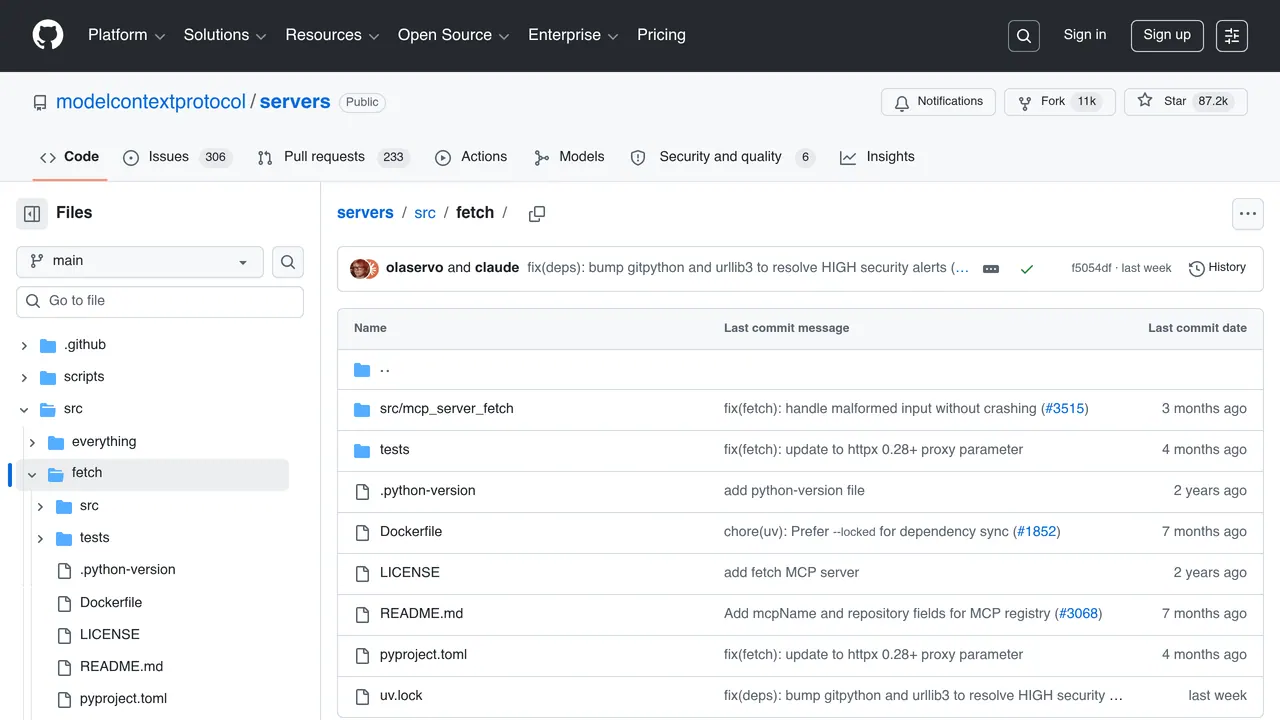Star the repository button
Screen dimensions: 1280x720
click(1186, 102)
